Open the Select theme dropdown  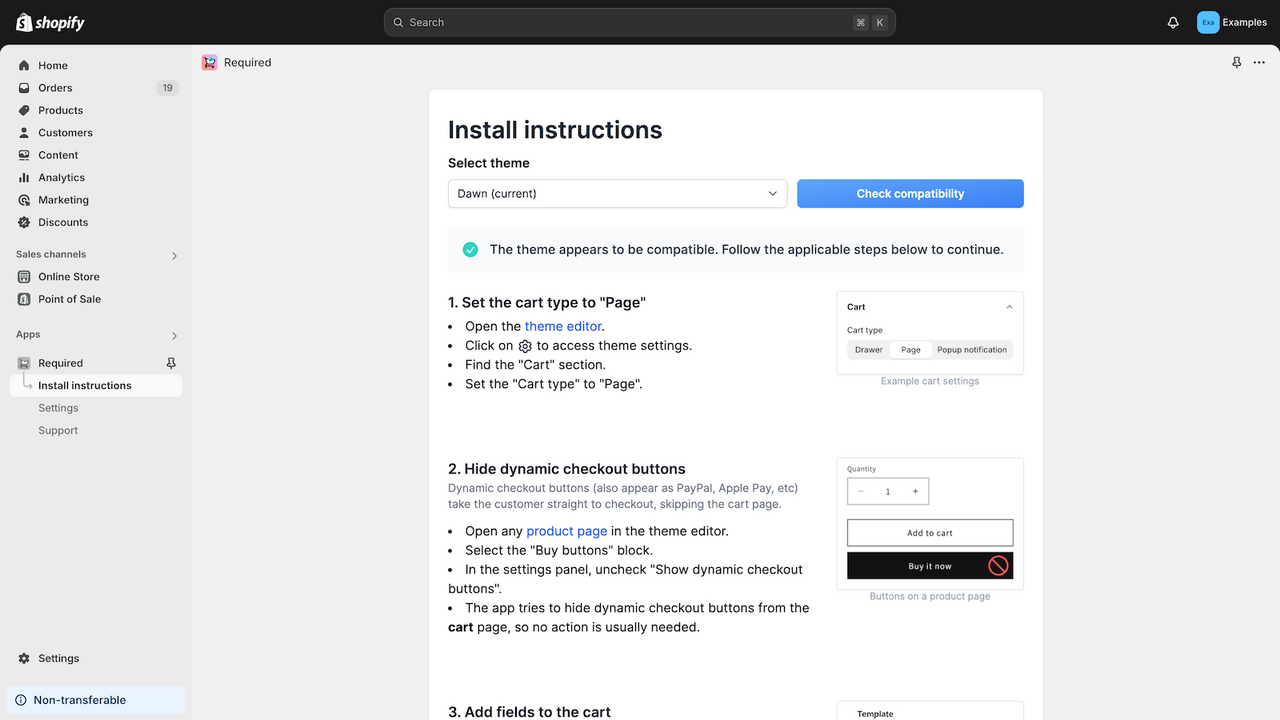(617, 194)
